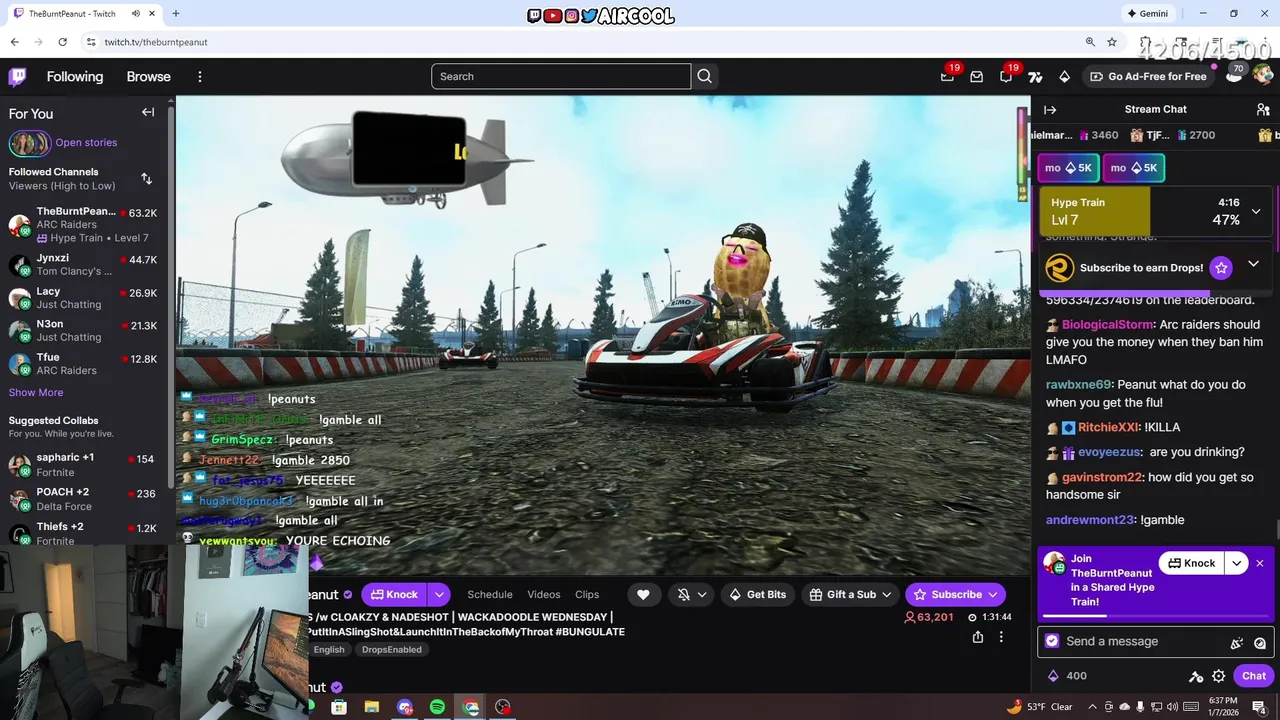
Task: Go to the Browse tab
Action: (x=149, y=77)
